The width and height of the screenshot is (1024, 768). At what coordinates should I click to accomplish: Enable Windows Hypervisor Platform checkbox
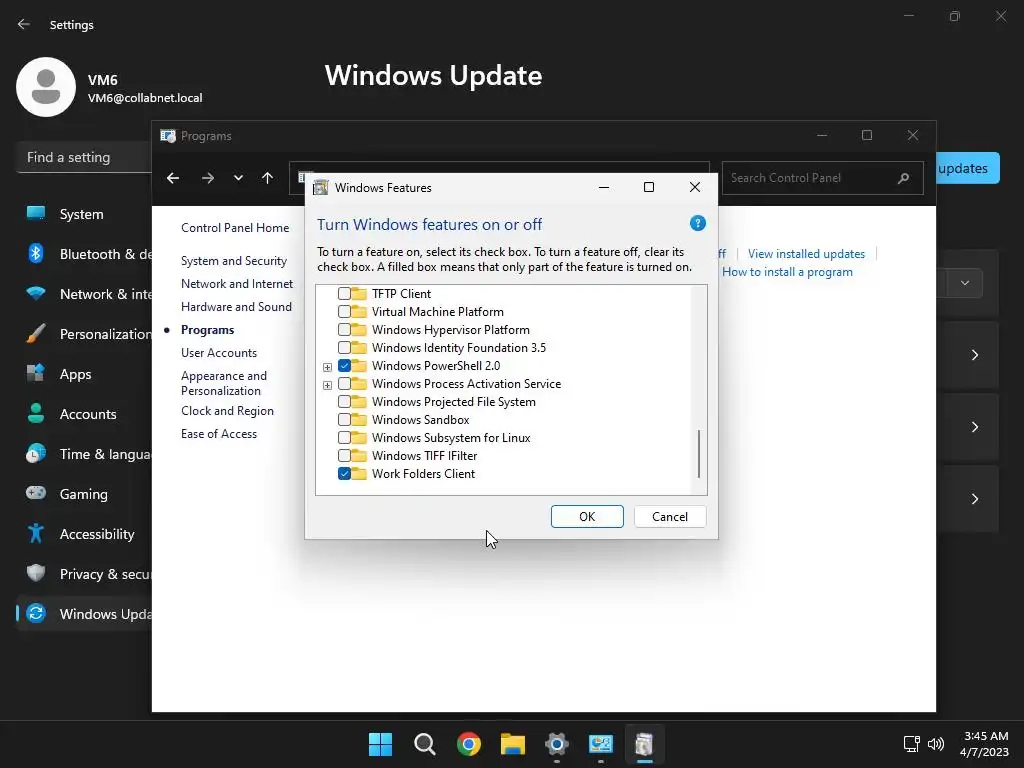(x=344, y=330)
